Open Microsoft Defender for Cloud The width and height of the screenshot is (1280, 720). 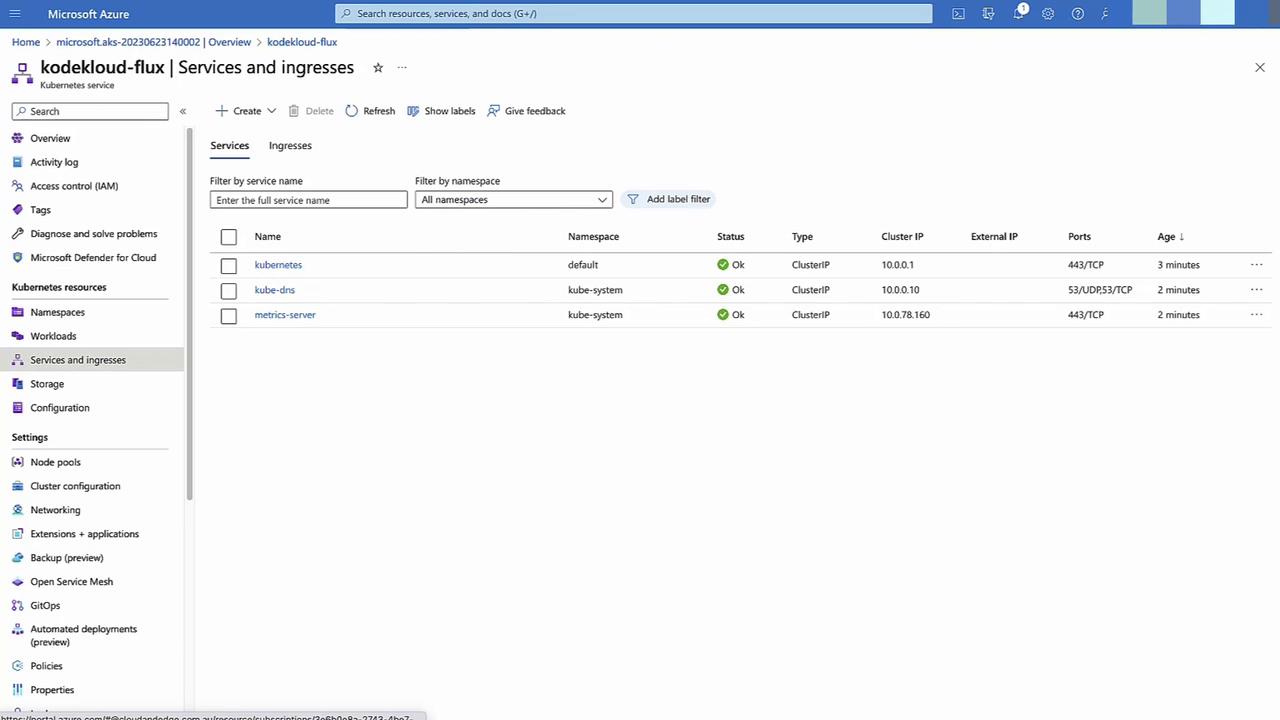point(92,258)
